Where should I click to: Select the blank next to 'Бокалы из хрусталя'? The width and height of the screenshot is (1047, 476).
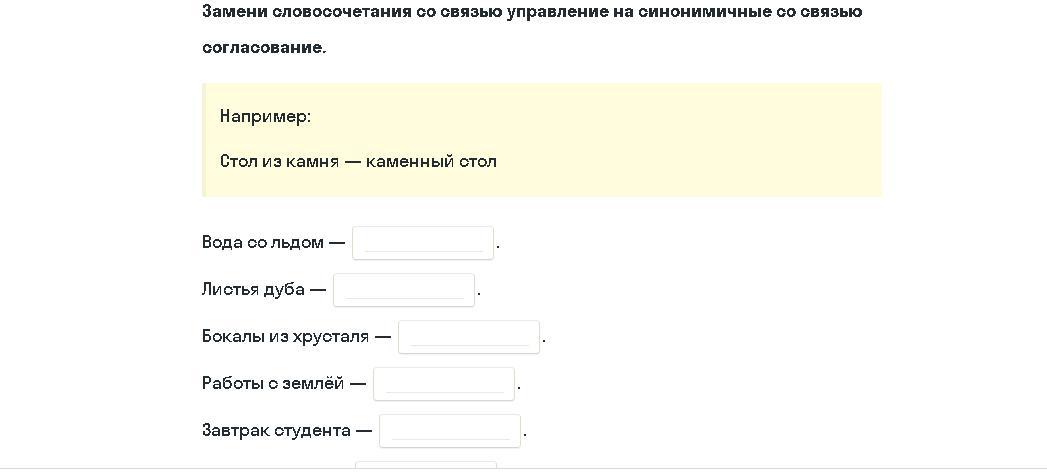tap(469, 337)
